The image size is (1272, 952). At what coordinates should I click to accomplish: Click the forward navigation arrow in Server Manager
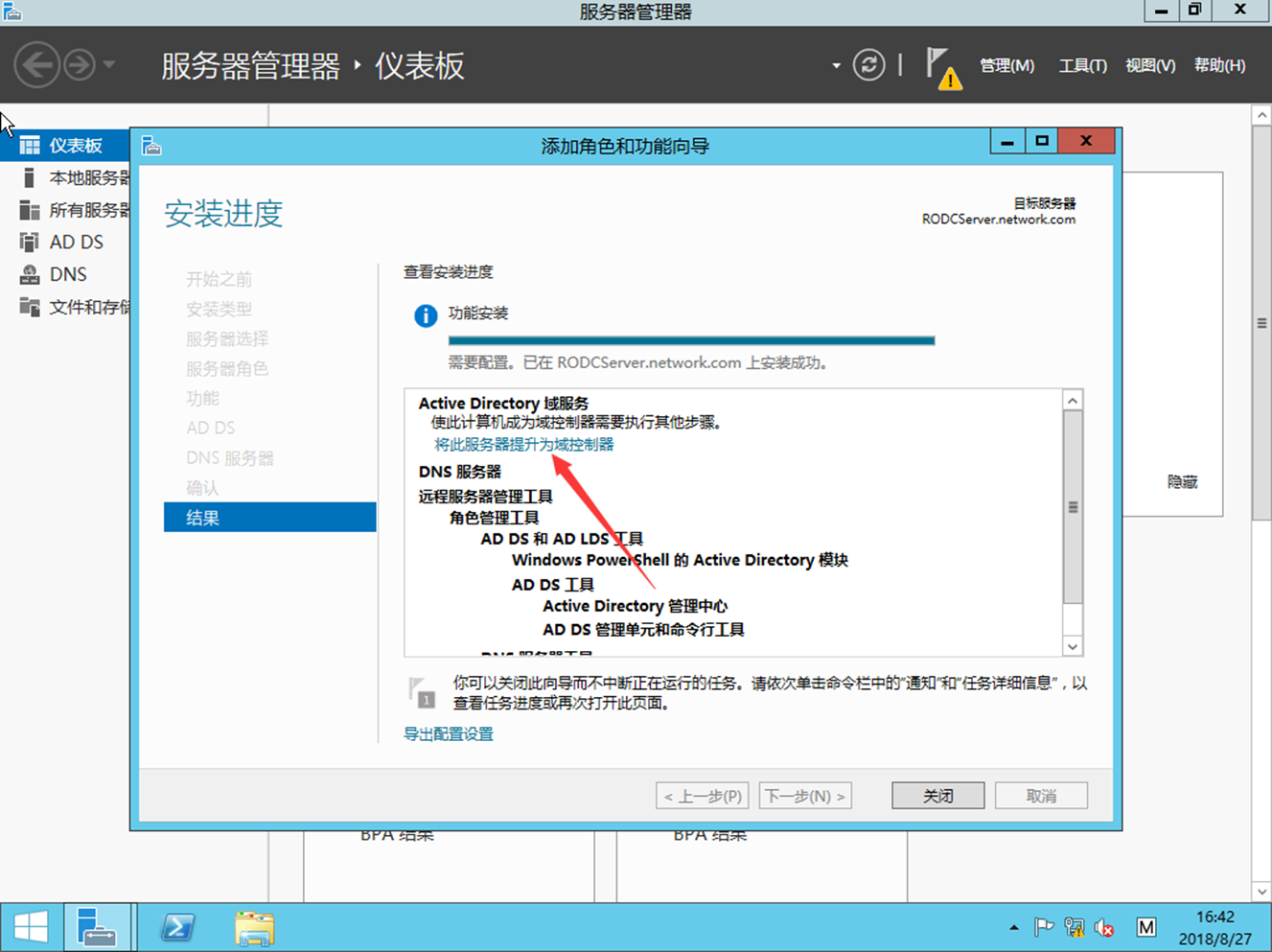point(80,65)
